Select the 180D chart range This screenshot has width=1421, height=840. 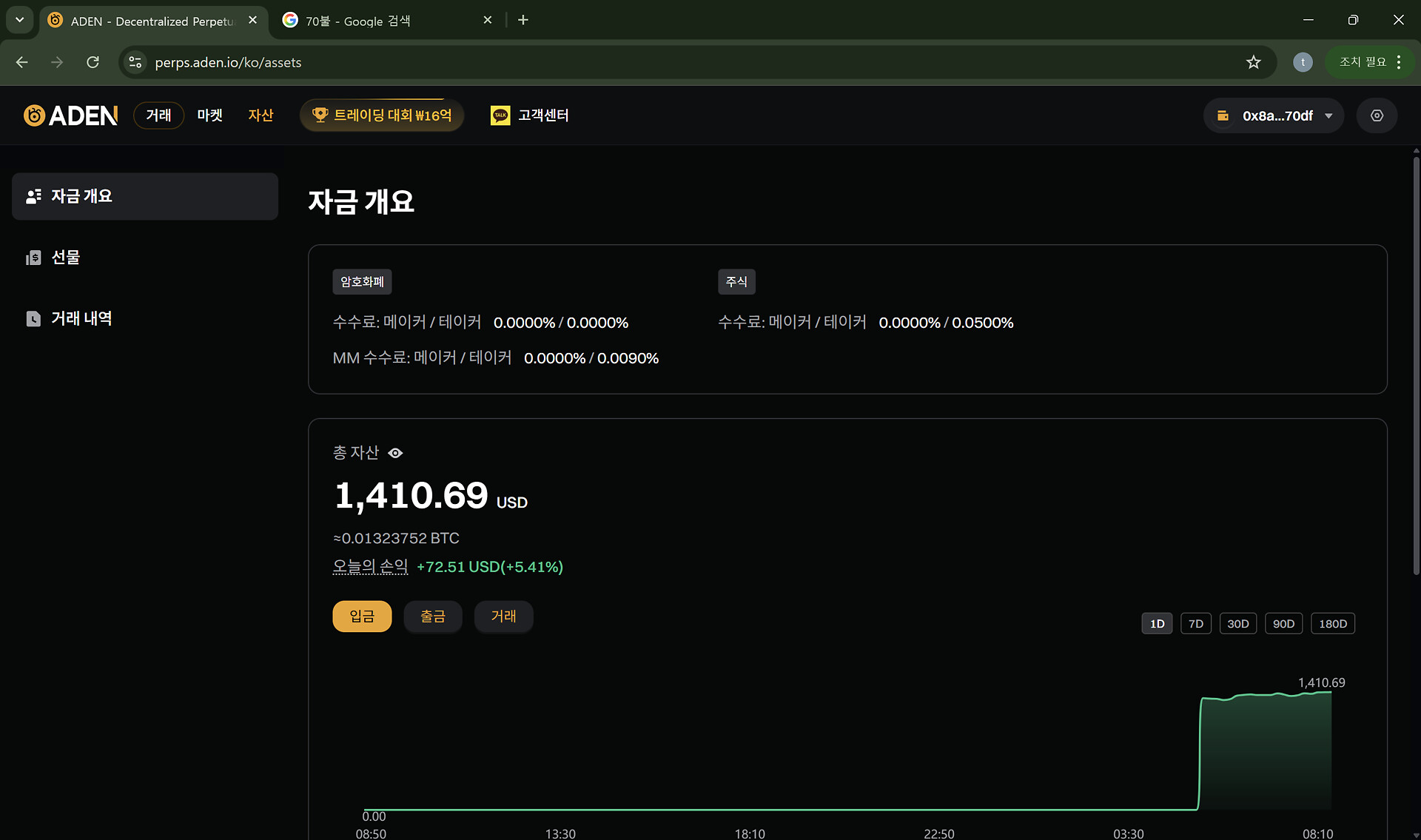point(1332,624)
